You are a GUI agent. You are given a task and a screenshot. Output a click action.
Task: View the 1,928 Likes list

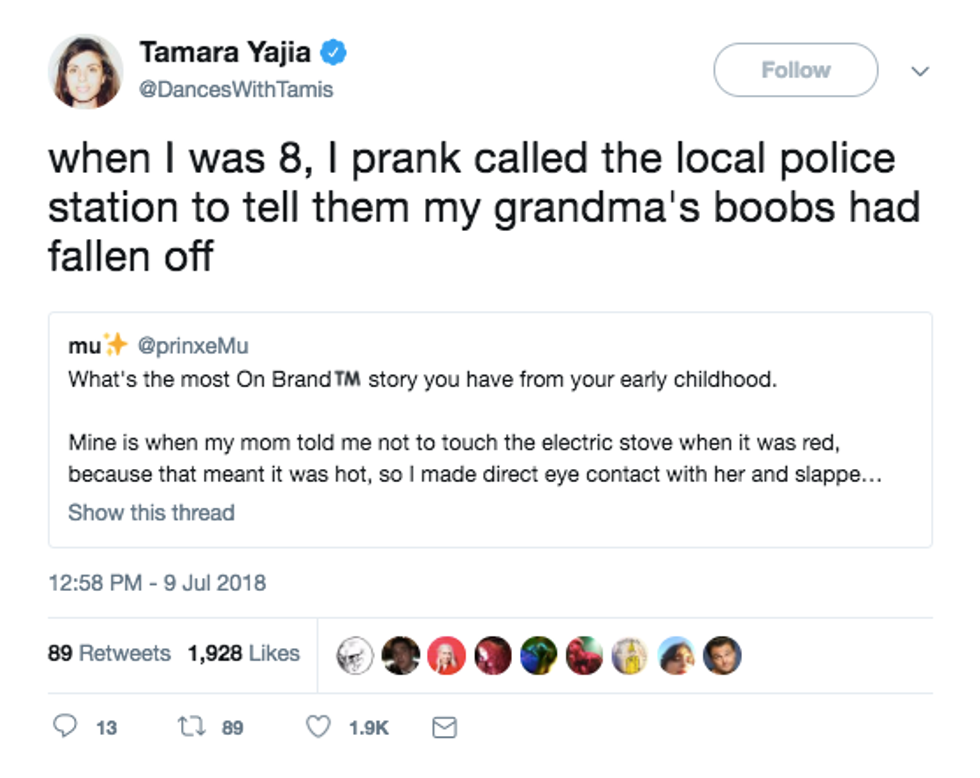pyautogui.click(x=243, y=653)
